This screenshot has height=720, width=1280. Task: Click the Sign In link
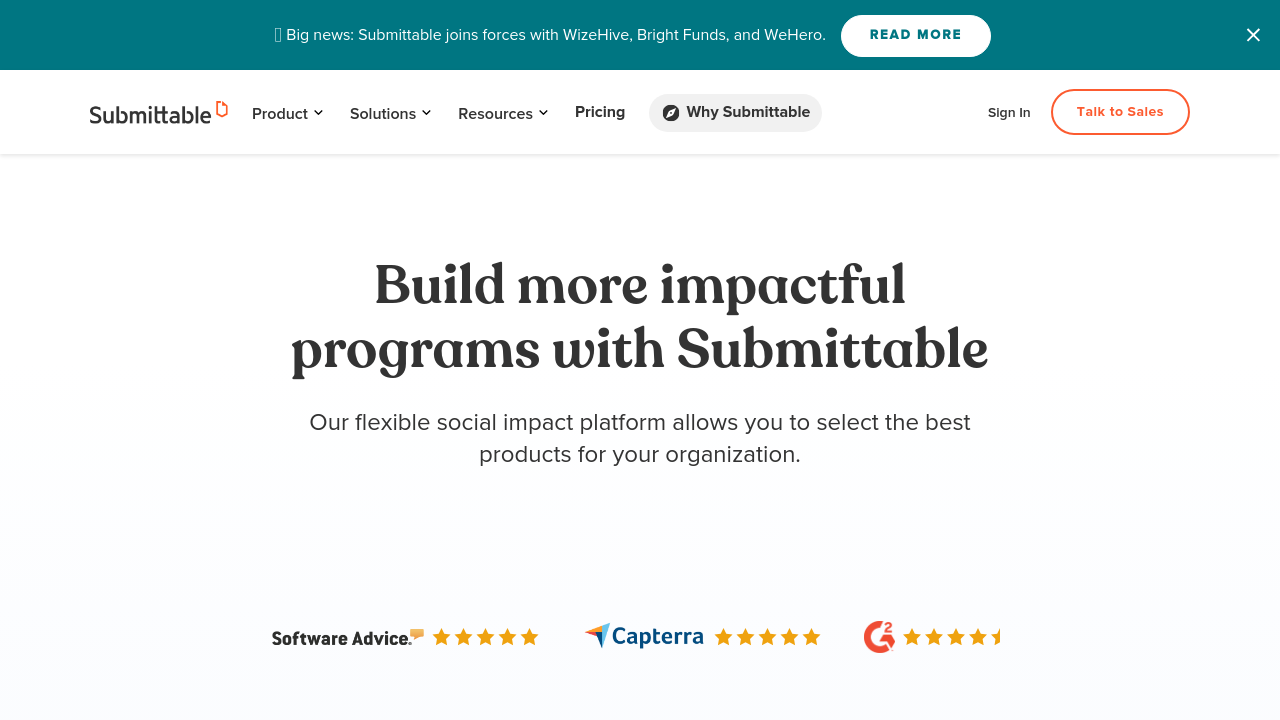coord(1009,113)
